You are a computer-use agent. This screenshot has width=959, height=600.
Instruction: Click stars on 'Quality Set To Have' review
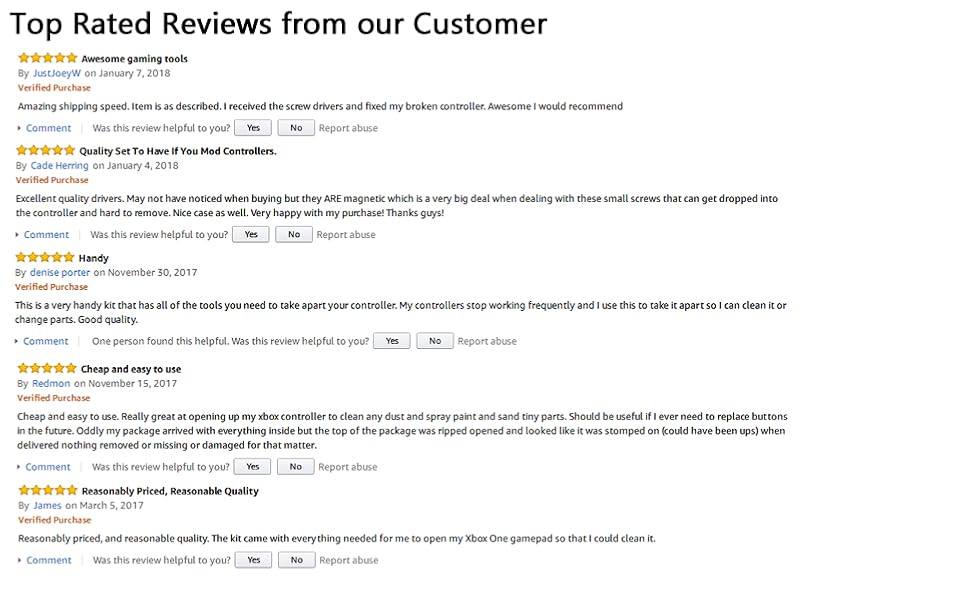click(x=45, y=150)
